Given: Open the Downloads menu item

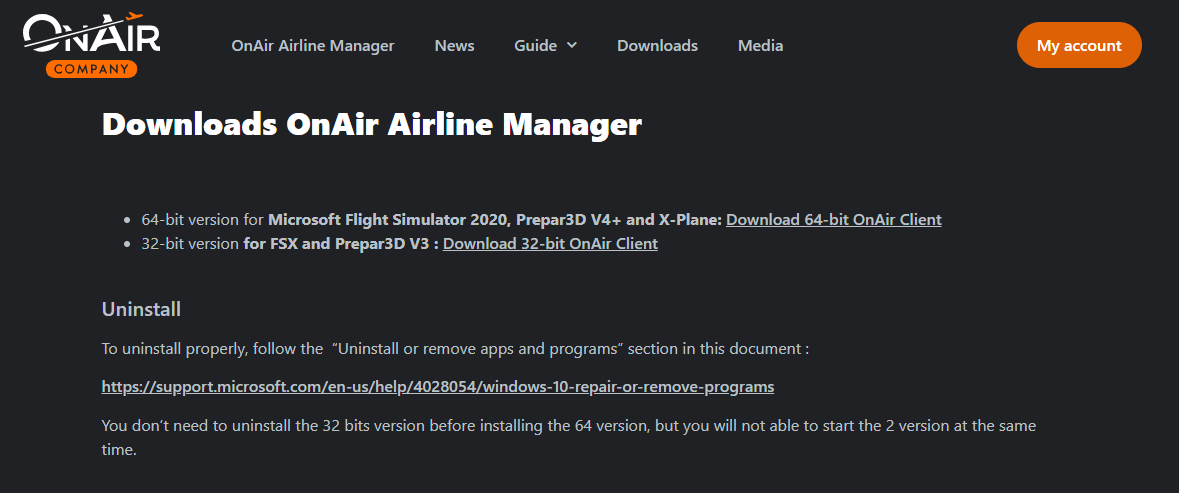Looking at the screenshot, I should [657, 46].
